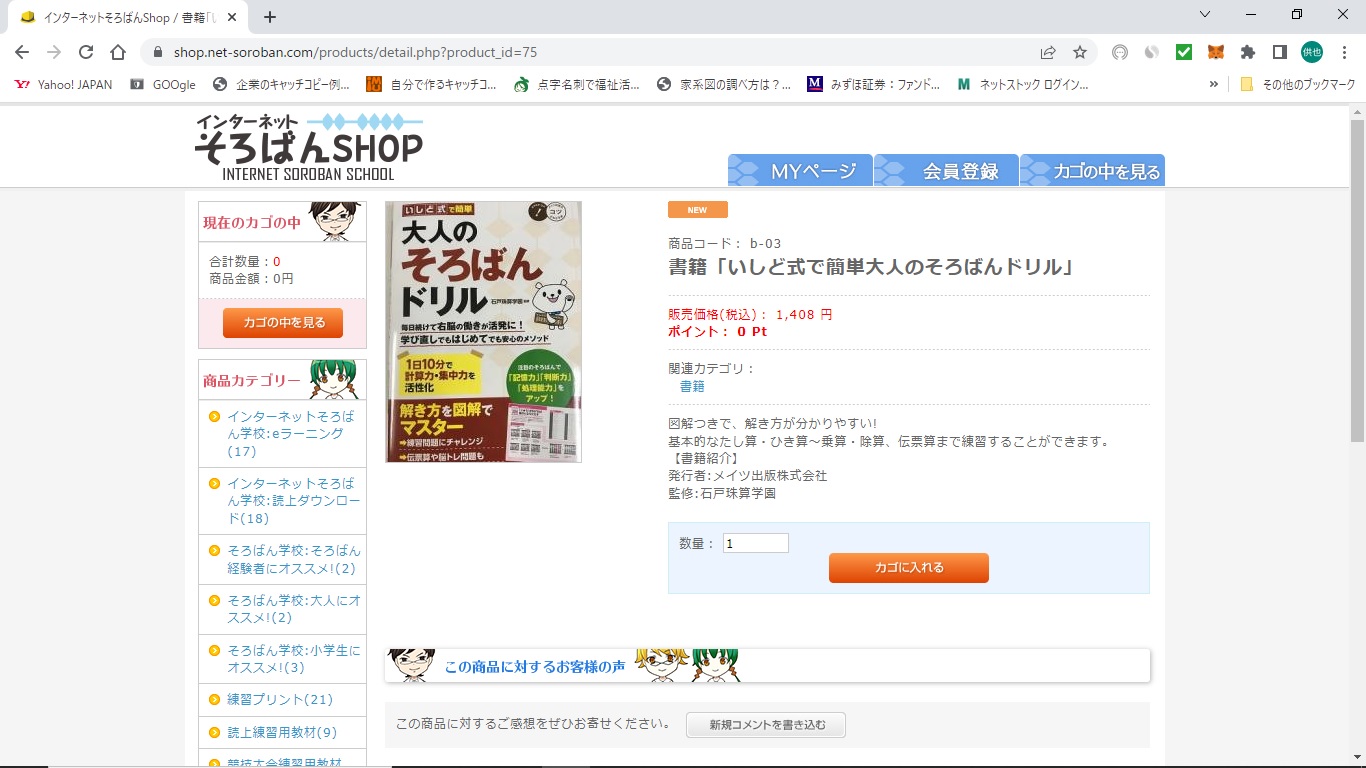Click bullet icon beside 読上練習用教材(9)
1366x768 pixels.
[214, 733]
